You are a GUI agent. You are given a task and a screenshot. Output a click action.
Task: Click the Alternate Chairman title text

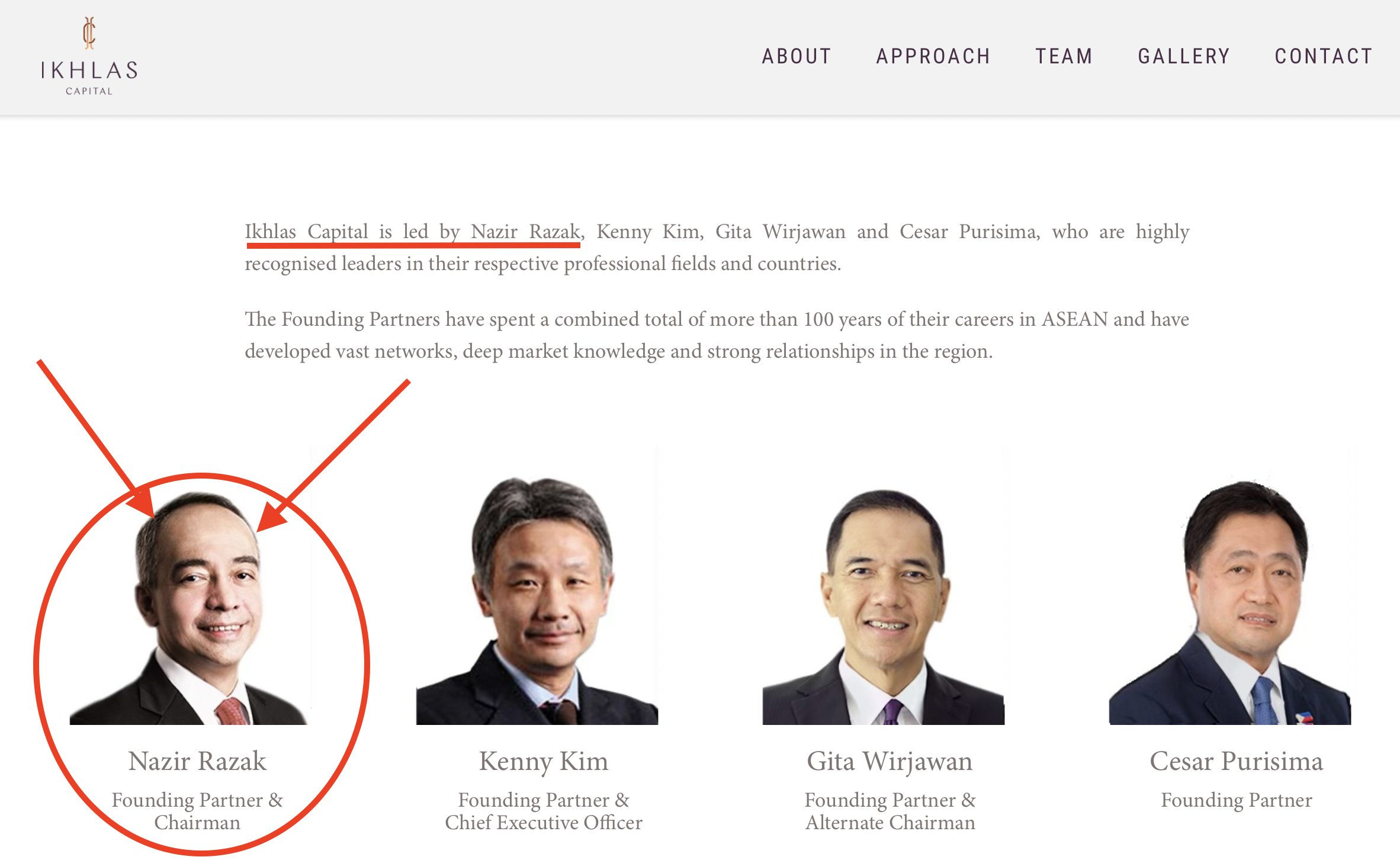coord(890,823)
